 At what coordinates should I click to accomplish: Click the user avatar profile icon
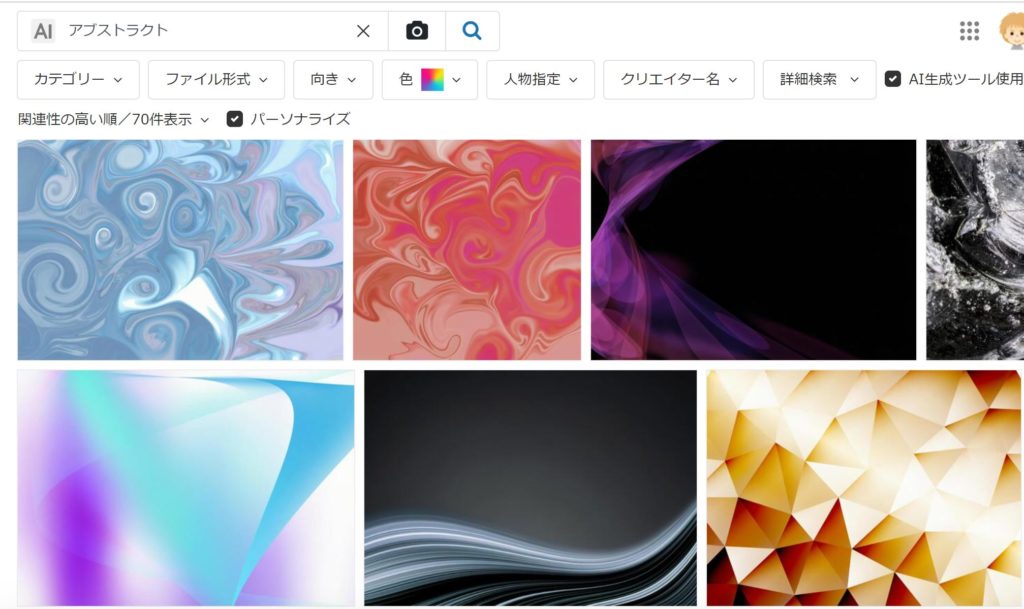[1011, 31]
